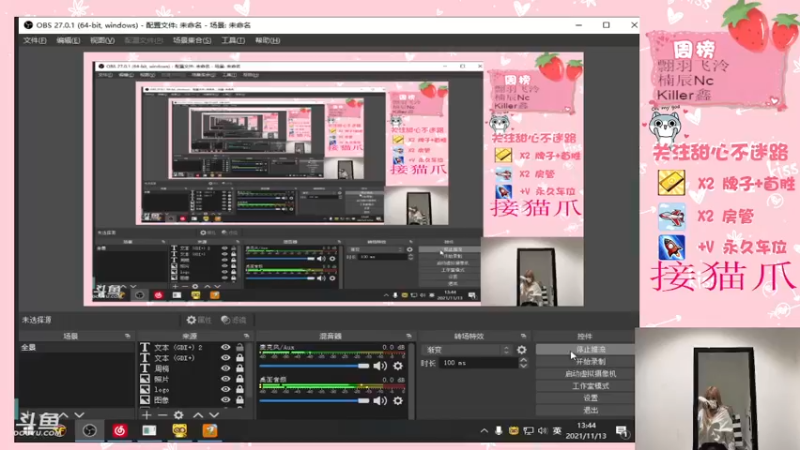
Task: Open 麦克风/Aux audio settings gear
Action: [398, 366]
